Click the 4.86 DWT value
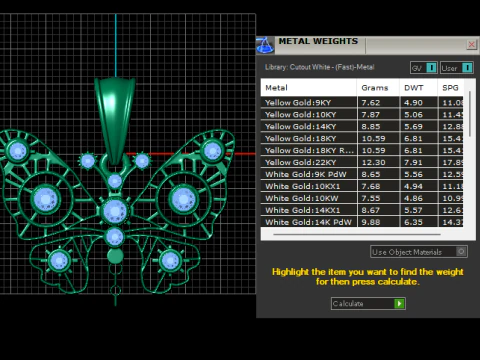 pos(413,198)
